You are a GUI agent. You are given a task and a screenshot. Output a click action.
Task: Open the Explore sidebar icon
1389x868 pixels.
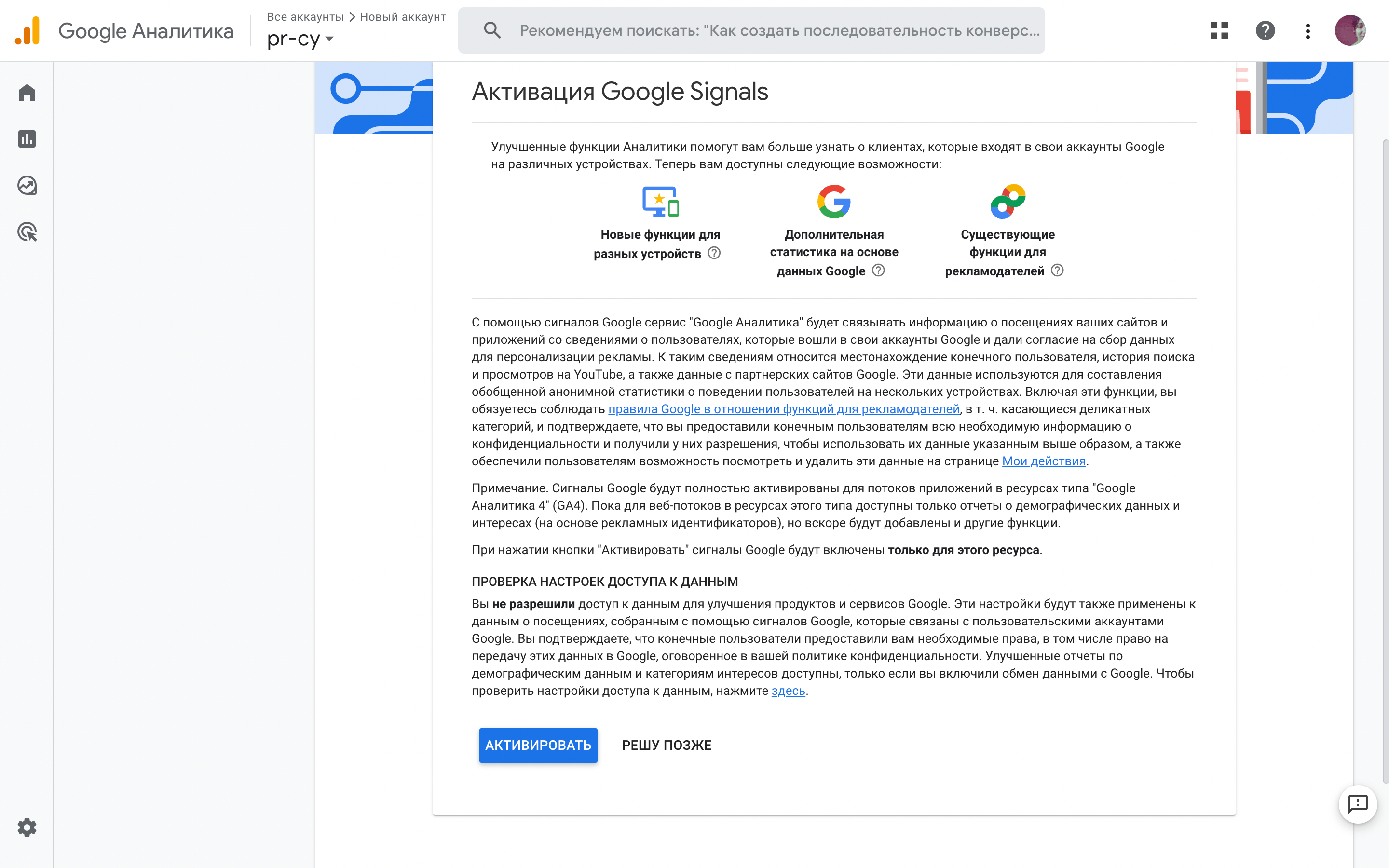[x=27, y=186]
